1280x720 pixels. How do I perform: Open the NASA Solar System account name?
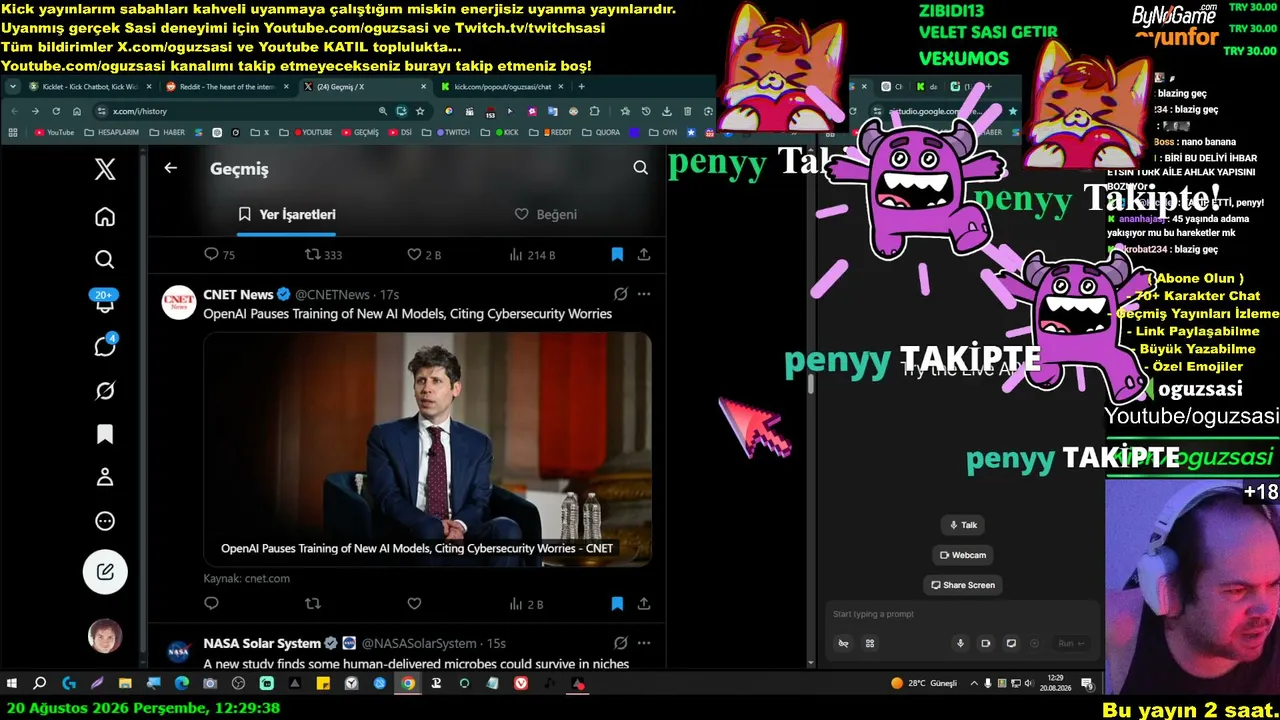[x=262, y=643]
